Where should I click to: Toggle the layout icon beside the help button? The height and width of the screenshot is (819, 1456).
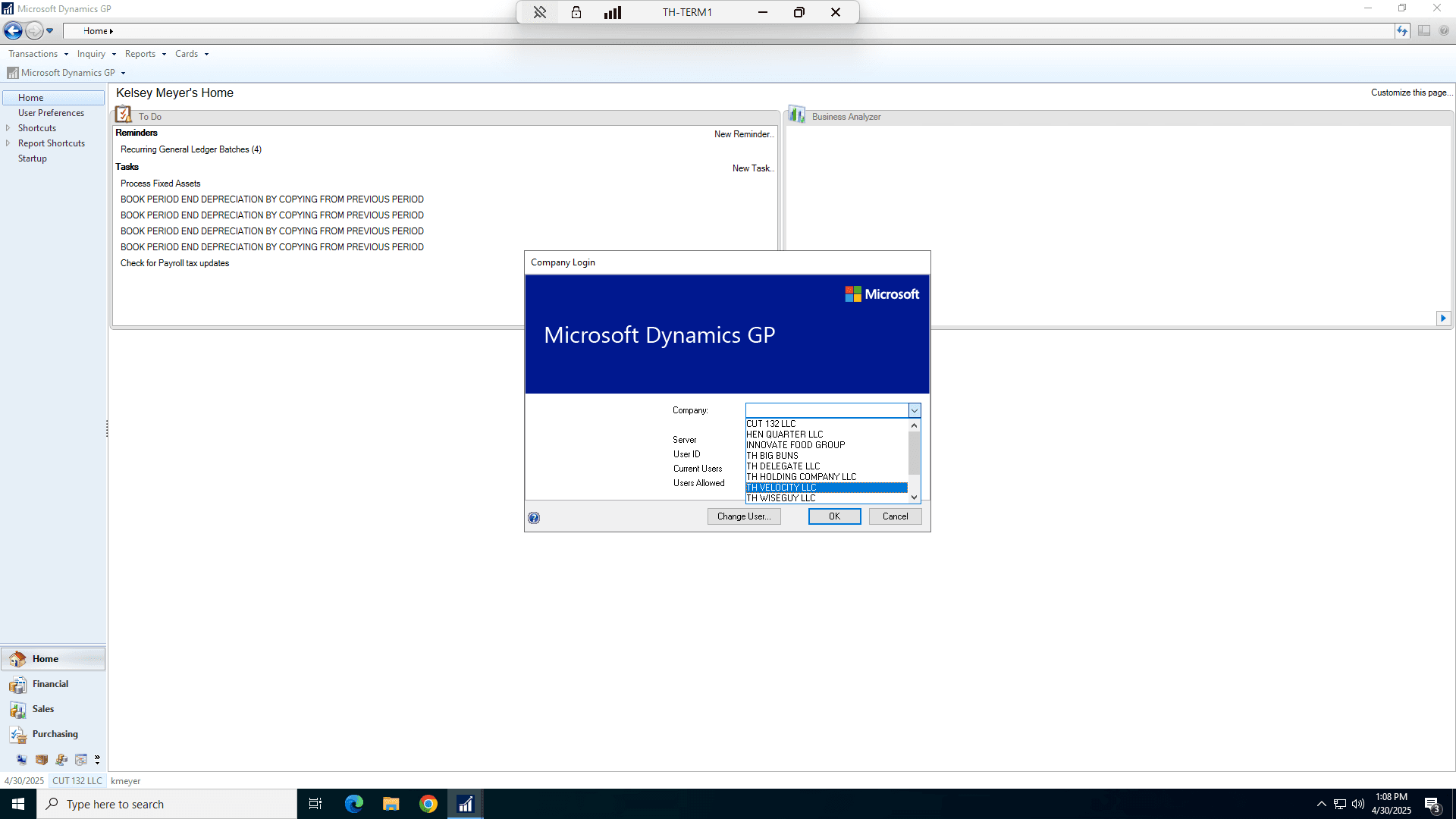coord(1424,31)
